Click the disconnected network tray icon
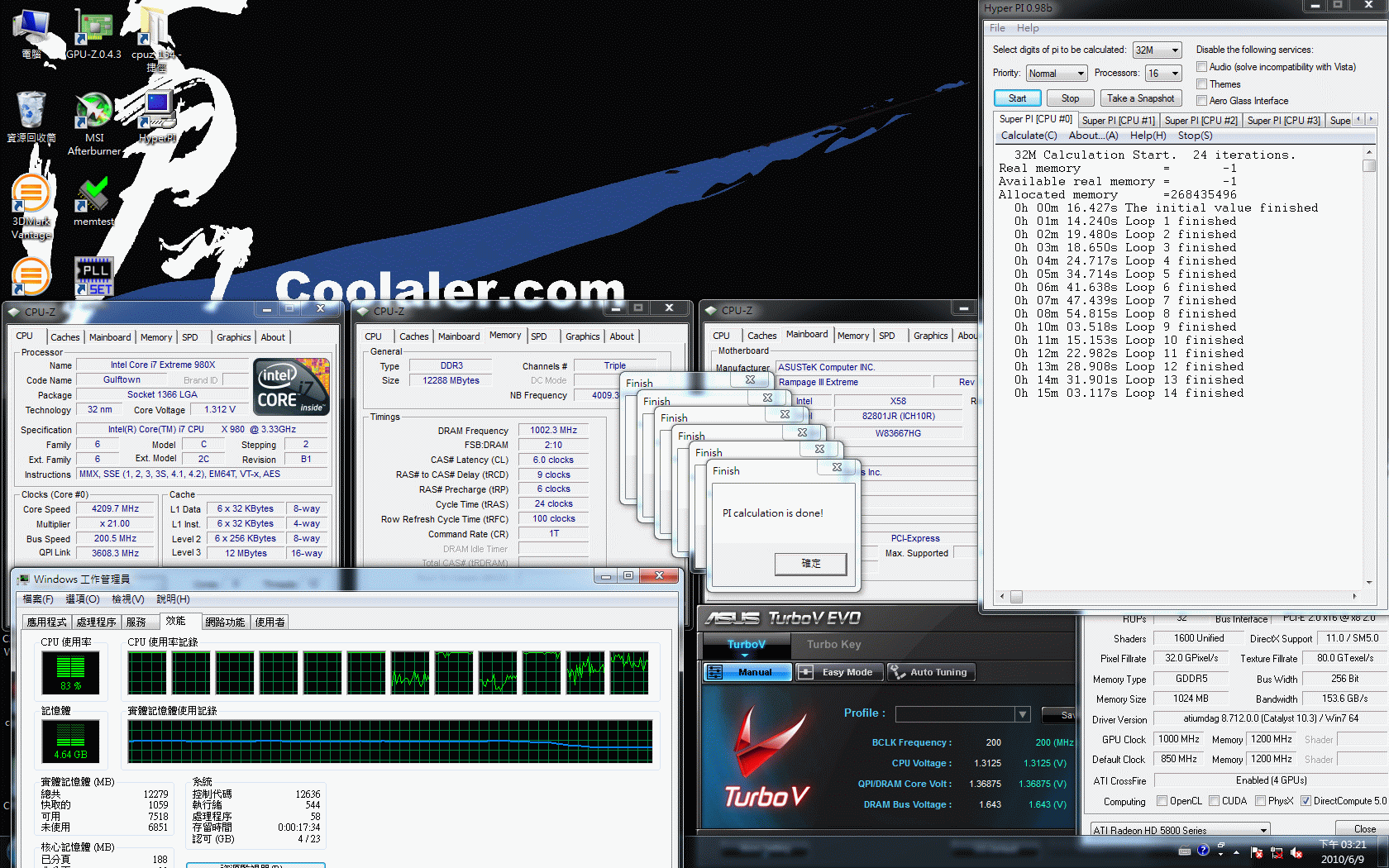Image resolution: width=1389 pixels, height=868 pixels. coord(1277,852)
